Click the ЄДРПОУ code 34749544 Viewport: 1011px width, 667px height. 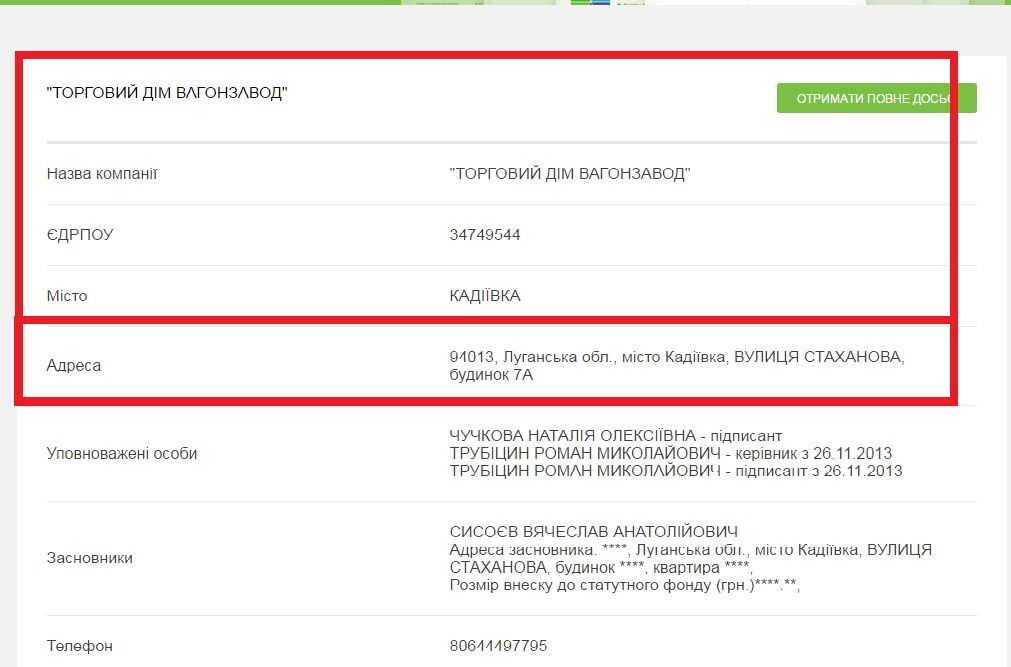point(485,235)
